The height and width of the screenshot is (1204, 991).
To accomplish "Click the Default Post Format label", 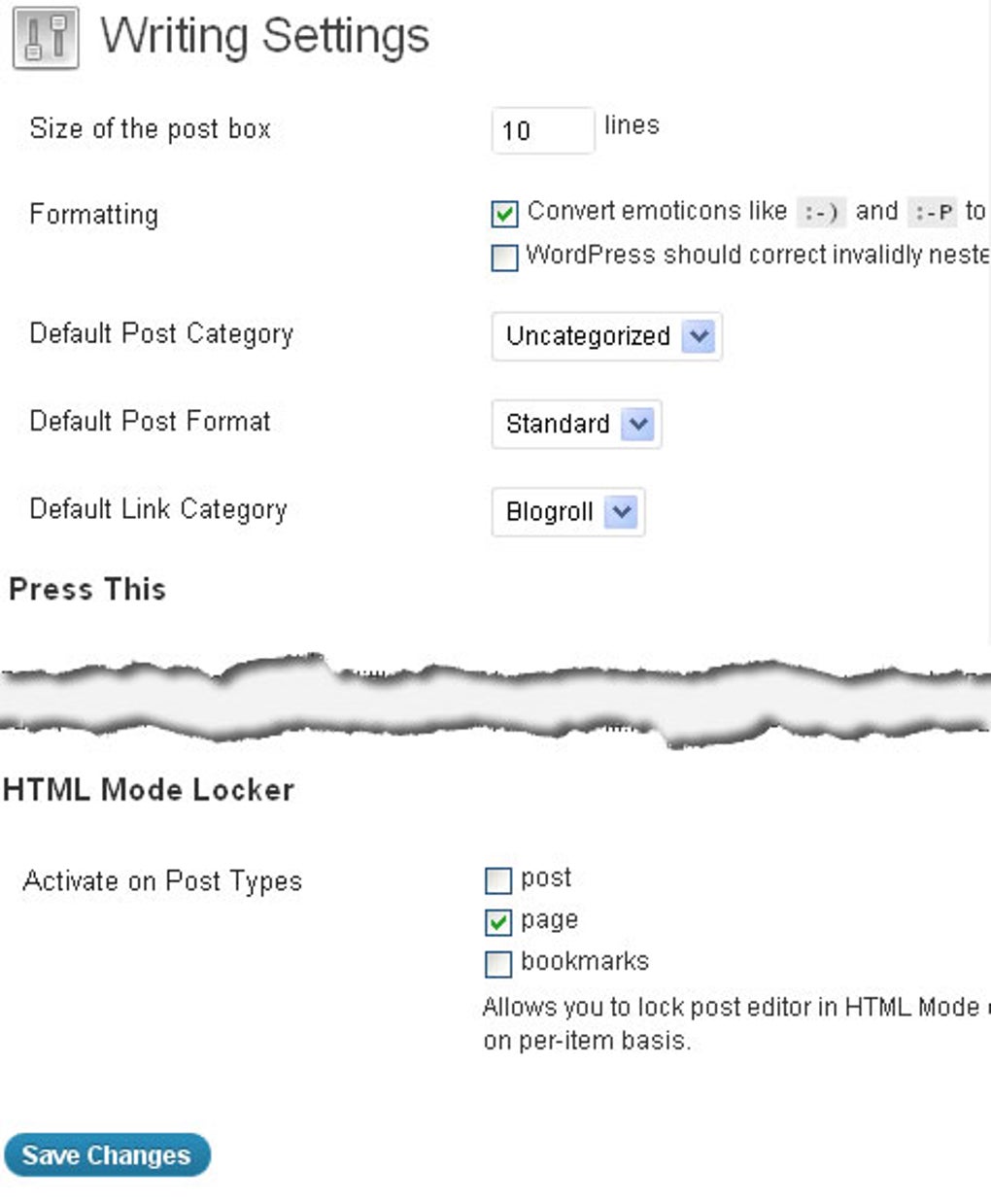I will 150,422.
